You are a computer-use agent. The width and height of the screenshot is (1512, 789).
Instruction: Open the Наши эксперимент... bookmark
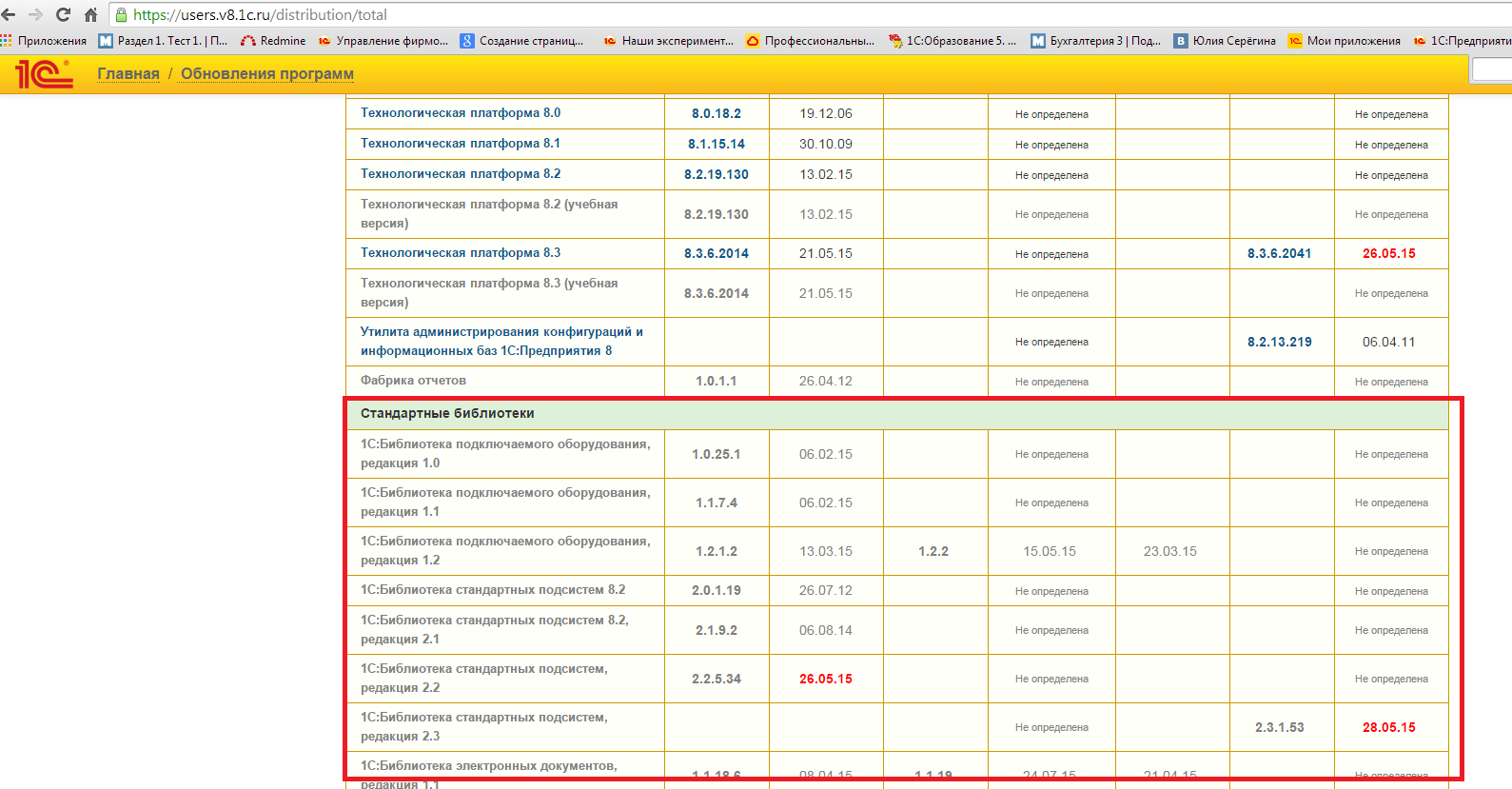[x=668, y=41]
